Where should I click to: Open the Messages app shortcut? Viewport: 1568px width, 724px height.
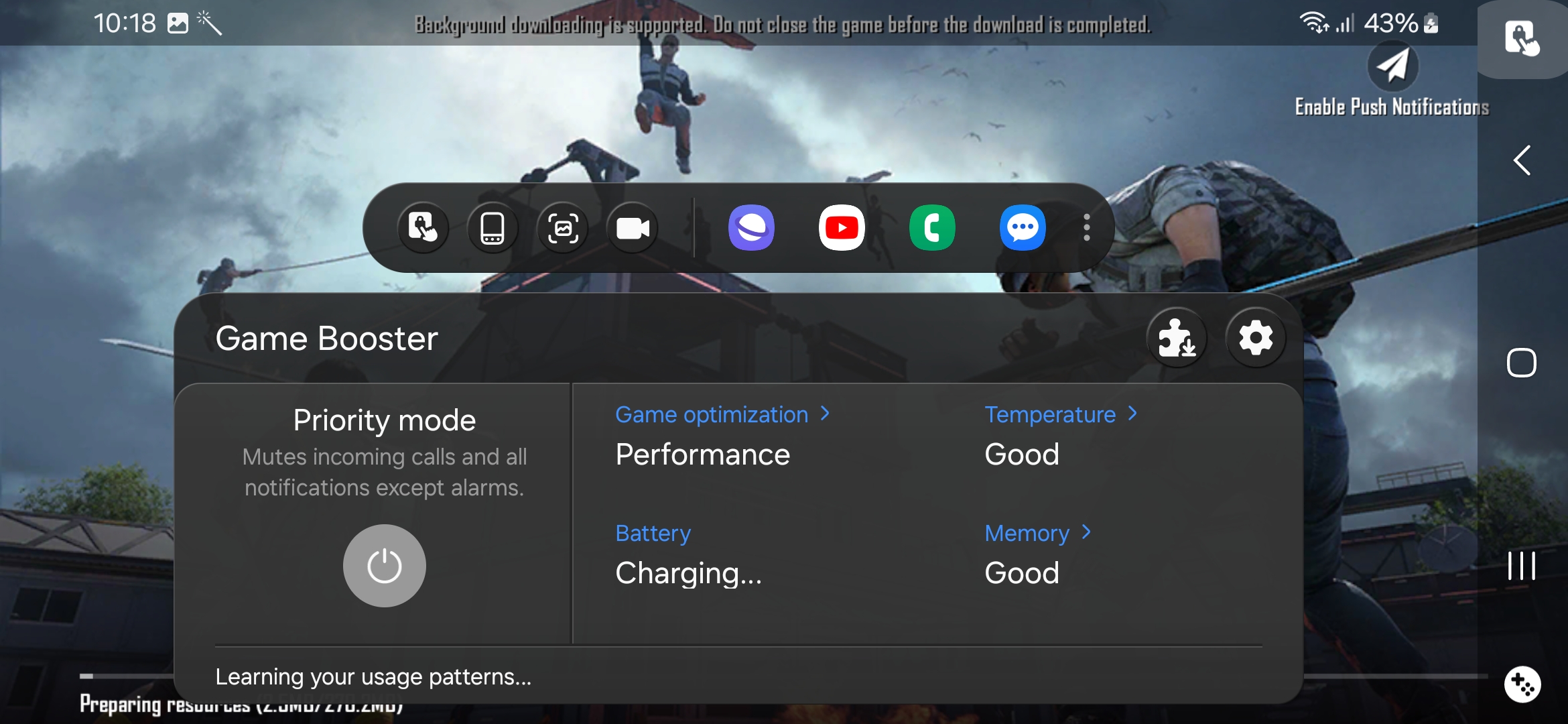[1023, 228]
